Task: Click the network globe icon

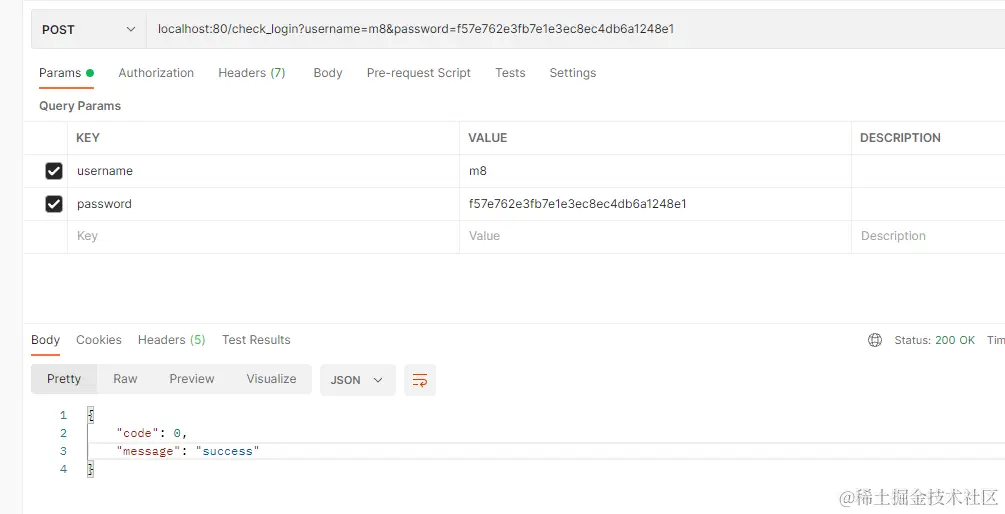Action: pos(875,340)
